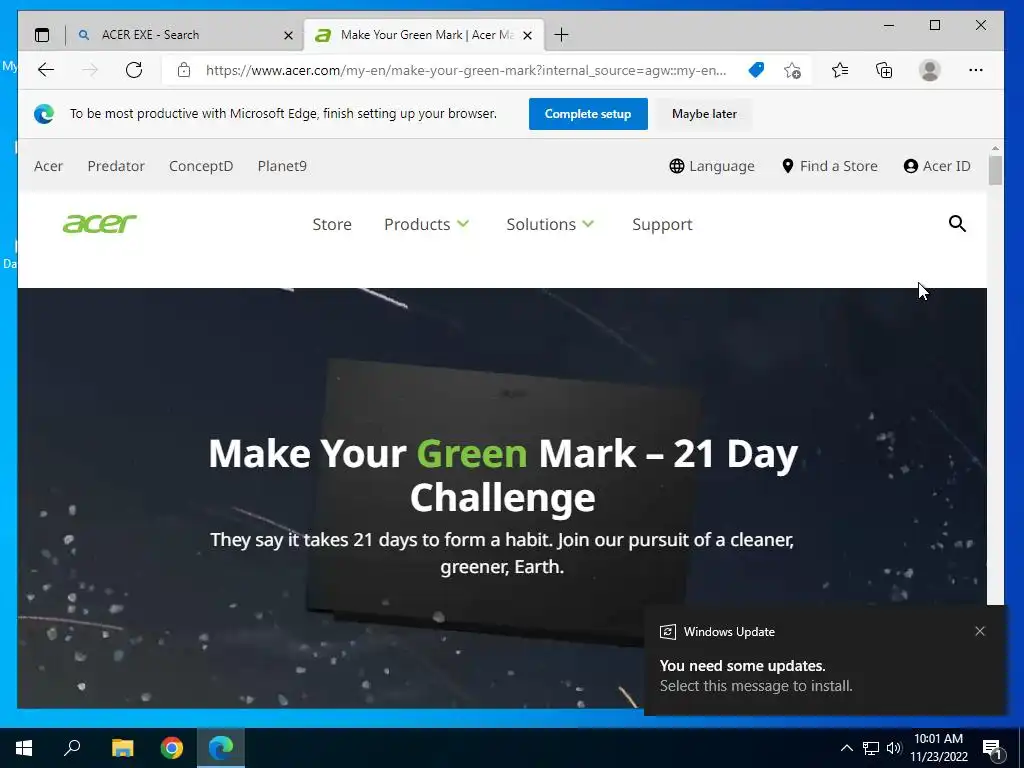Close the Windows Update notification
This screenshot has width=1024, height=768.
click(980, 631)
